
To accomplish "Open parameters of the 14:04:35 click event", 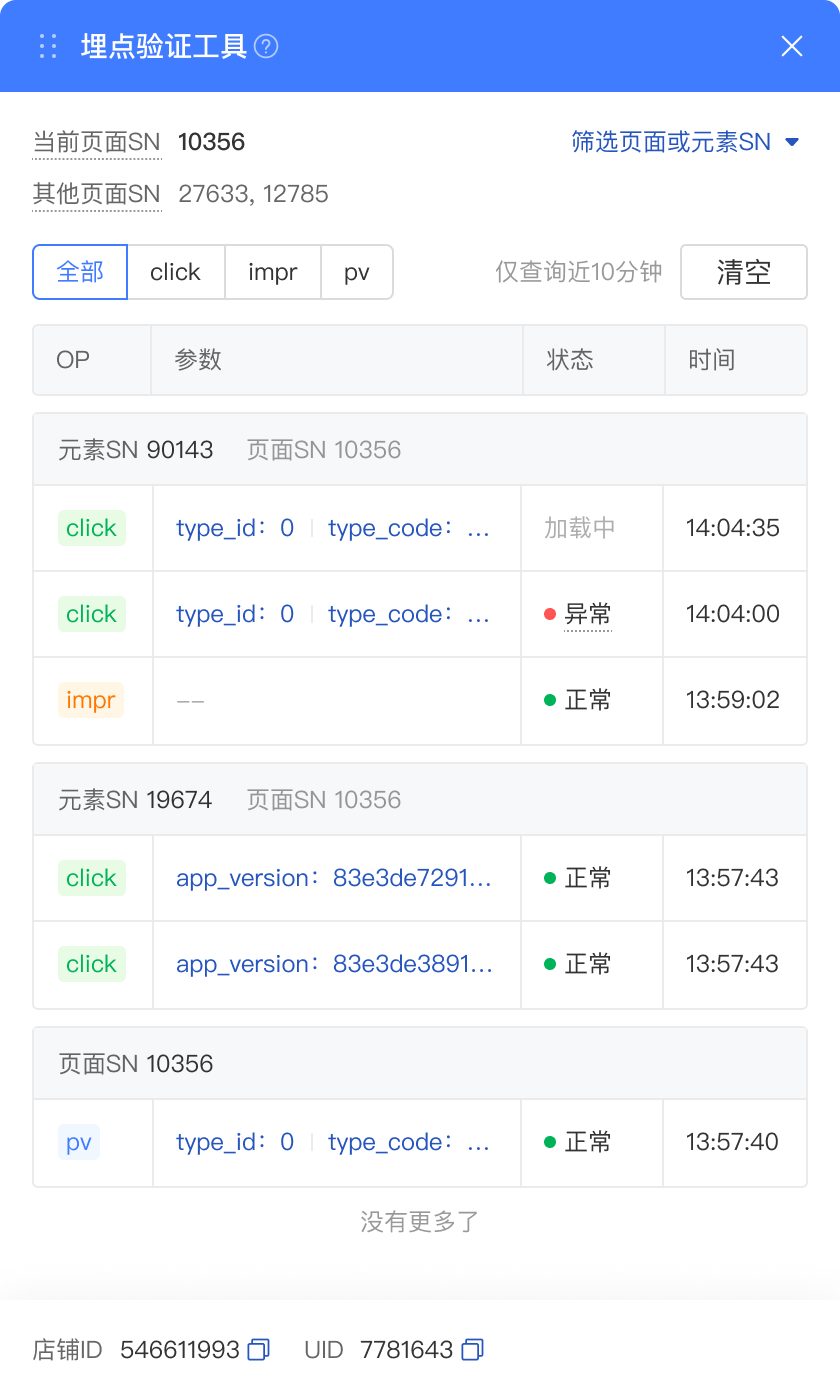I will [333, 528].
